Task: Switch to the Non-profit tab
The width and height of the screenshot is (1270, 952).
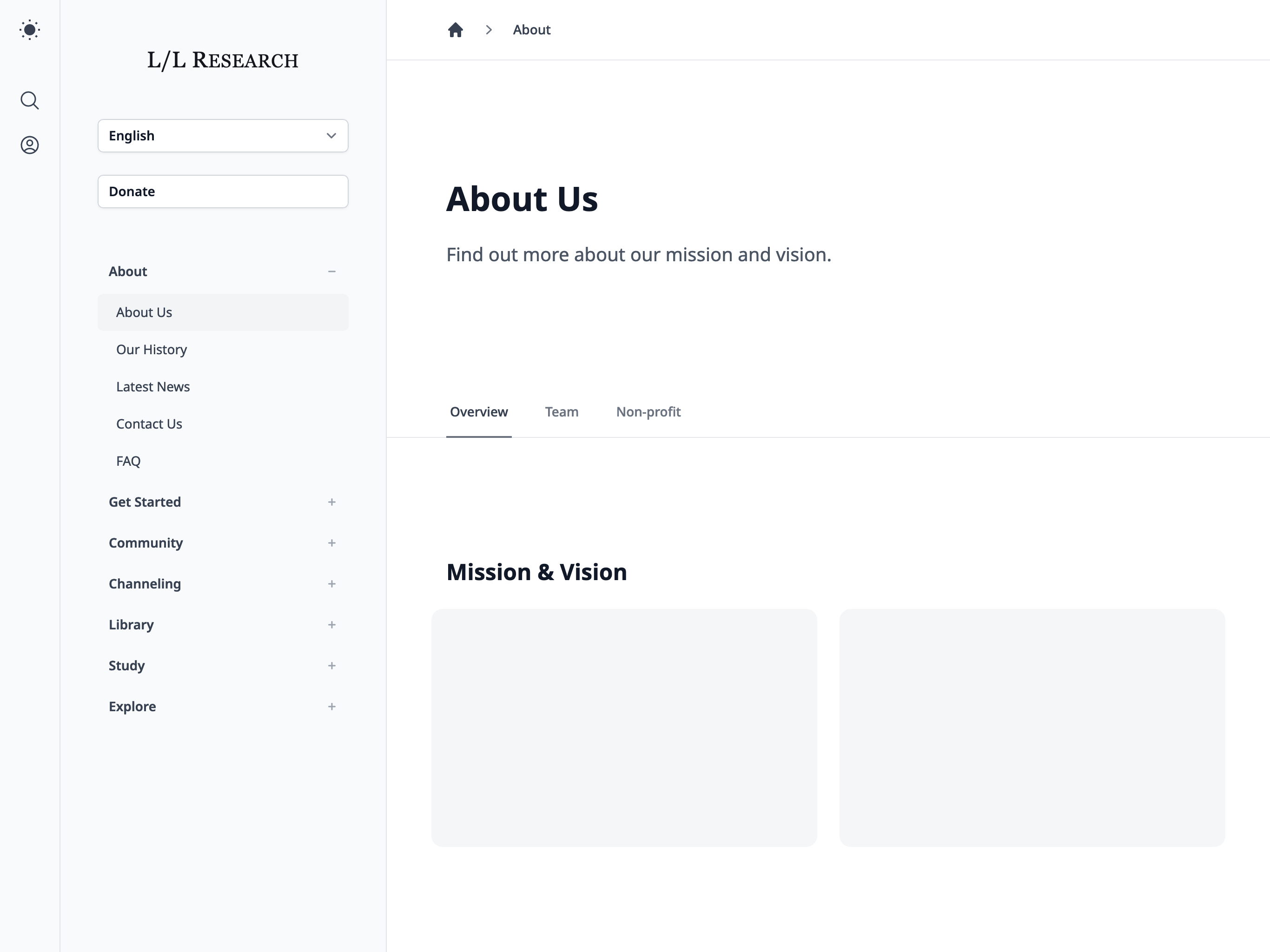Action: tap(648, 412)
